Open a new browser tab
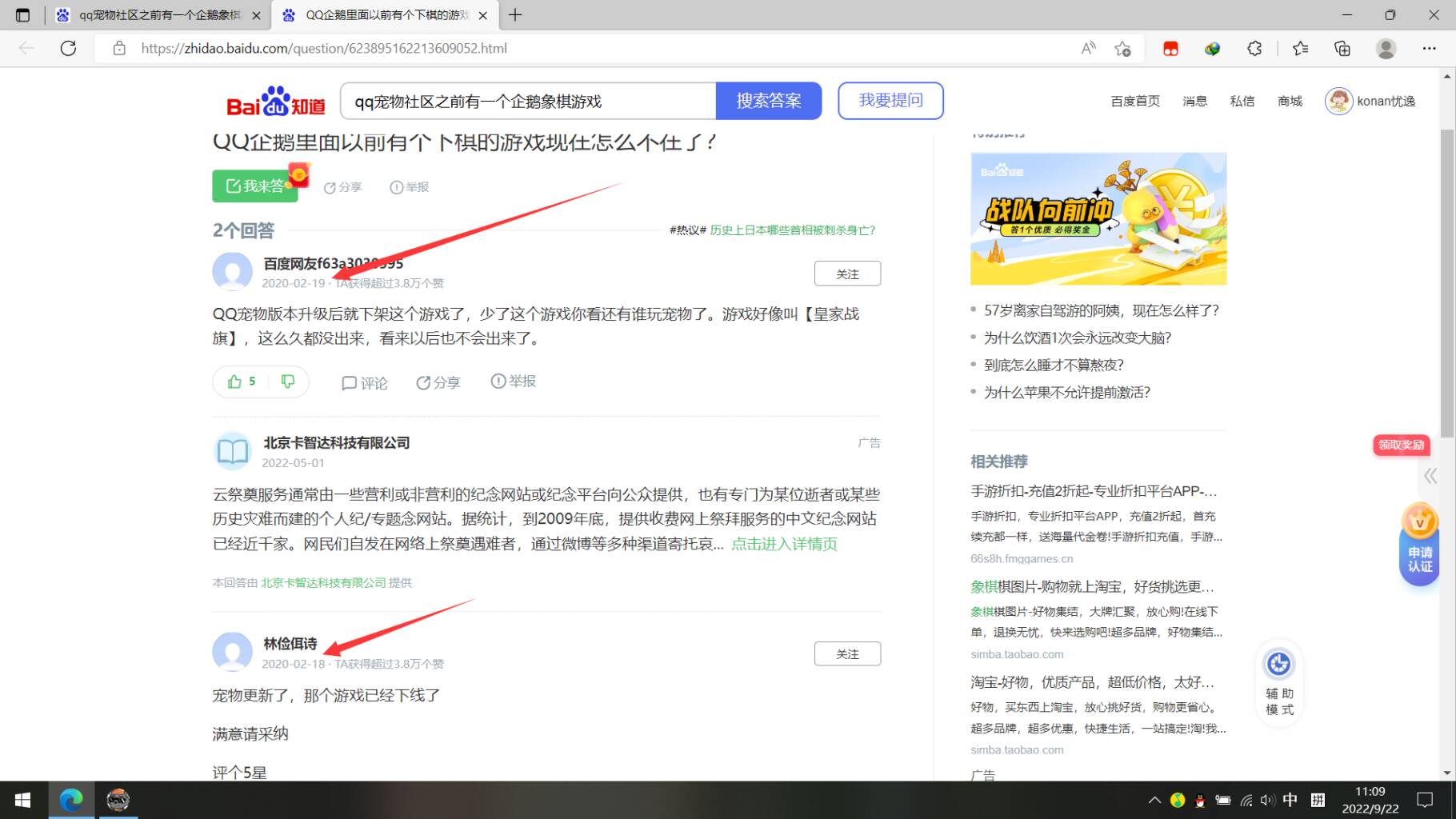 point(515,15)
